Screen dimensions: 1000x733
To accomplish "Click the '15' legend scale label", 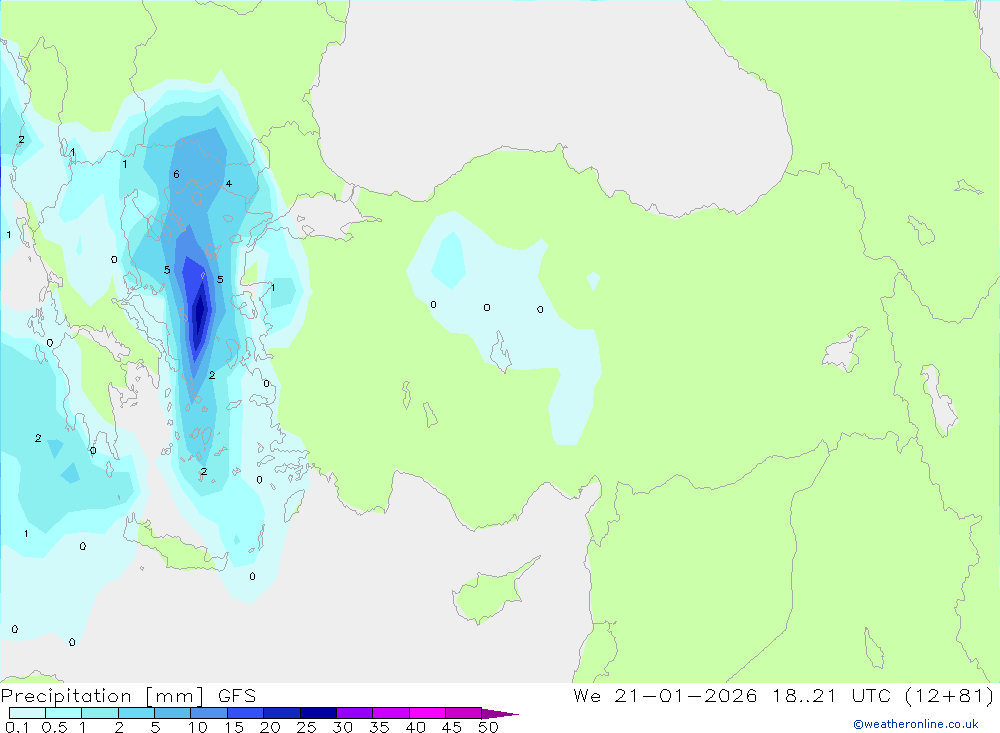I will 234,727.
